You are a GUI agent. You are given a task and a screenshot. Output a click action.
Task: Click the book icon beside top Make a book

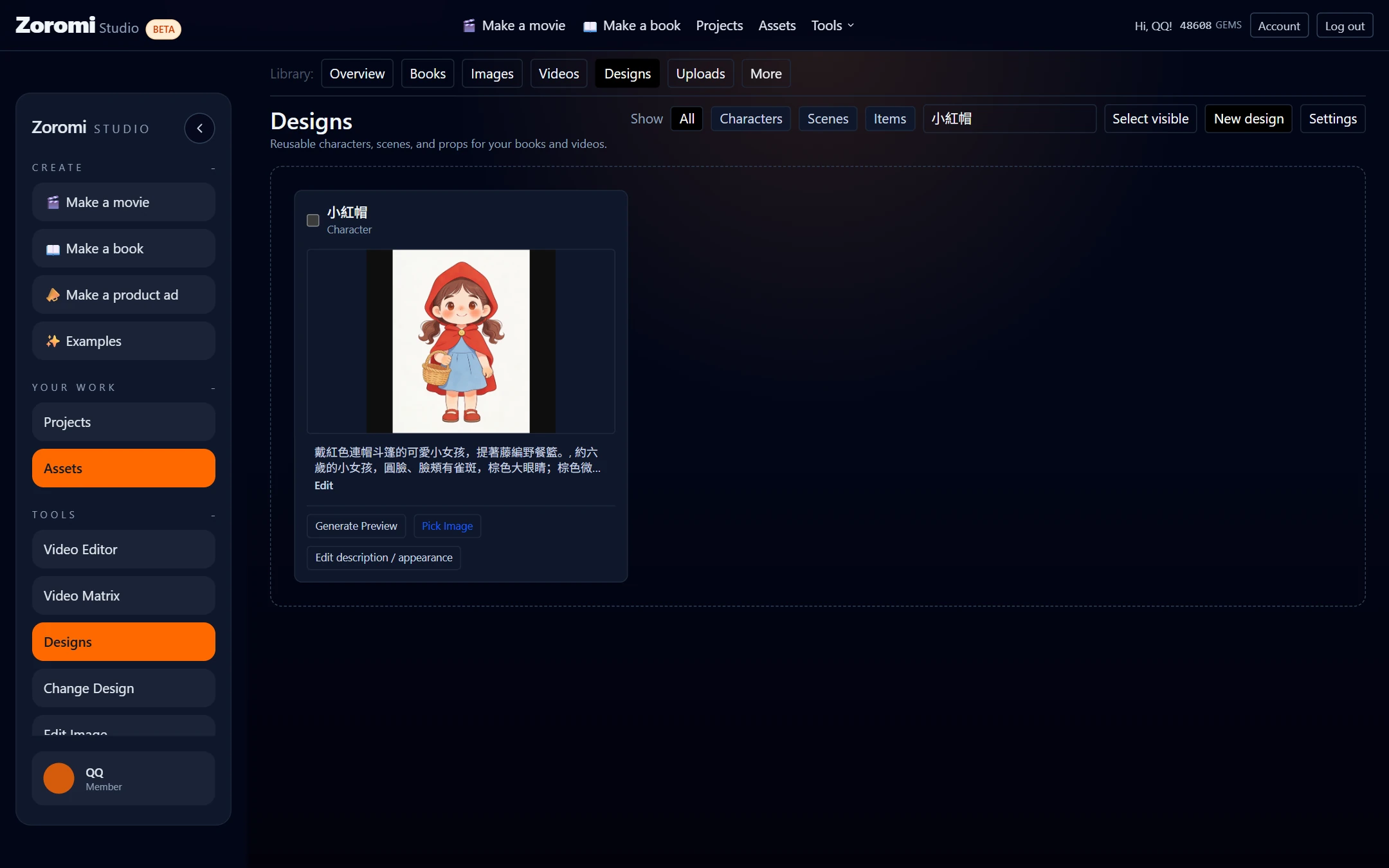pos(590,26)
